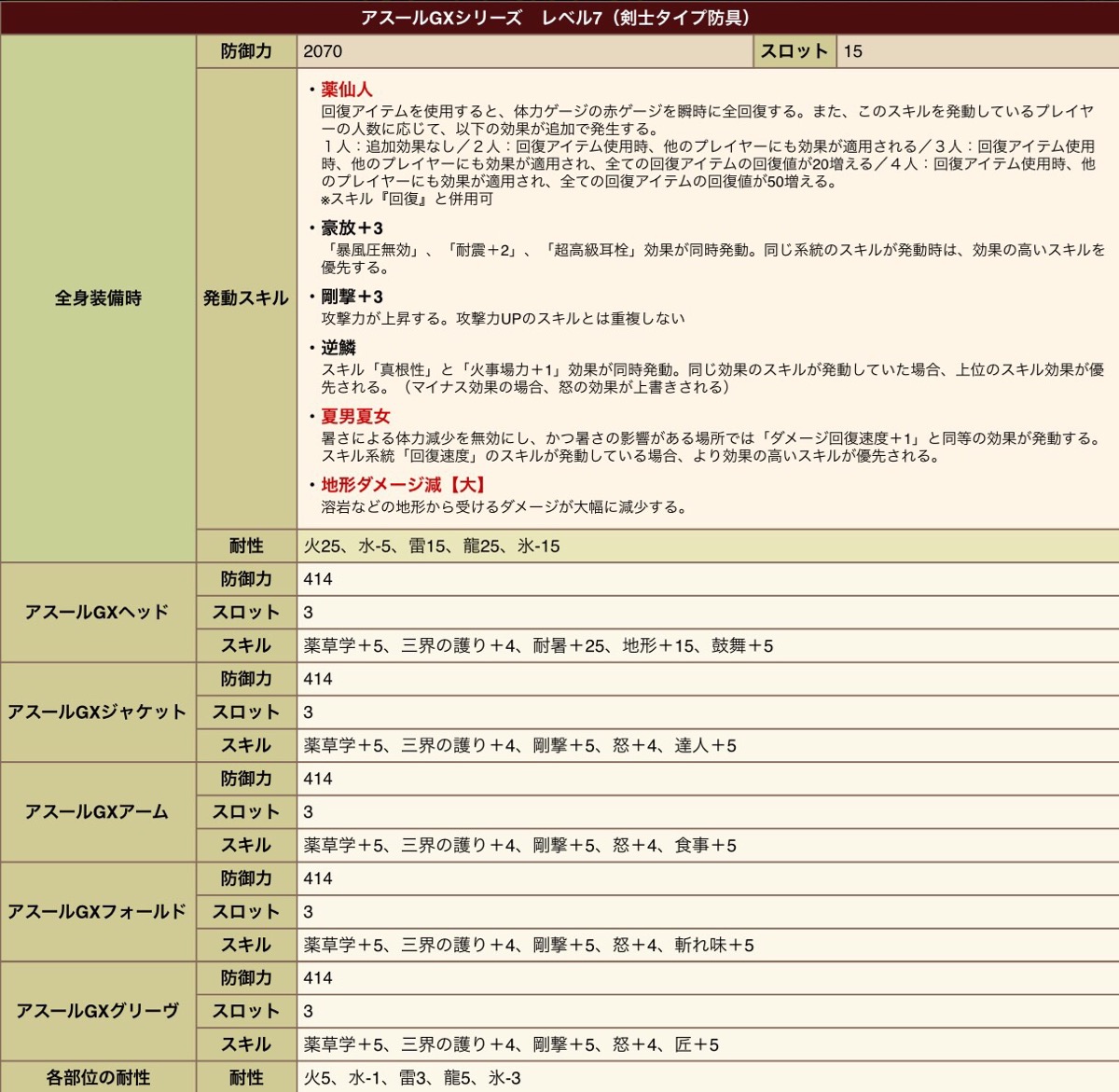1119x1092 pixels.
Task: Select the skill list ending with 匠+5
Action: [511, 1045]
